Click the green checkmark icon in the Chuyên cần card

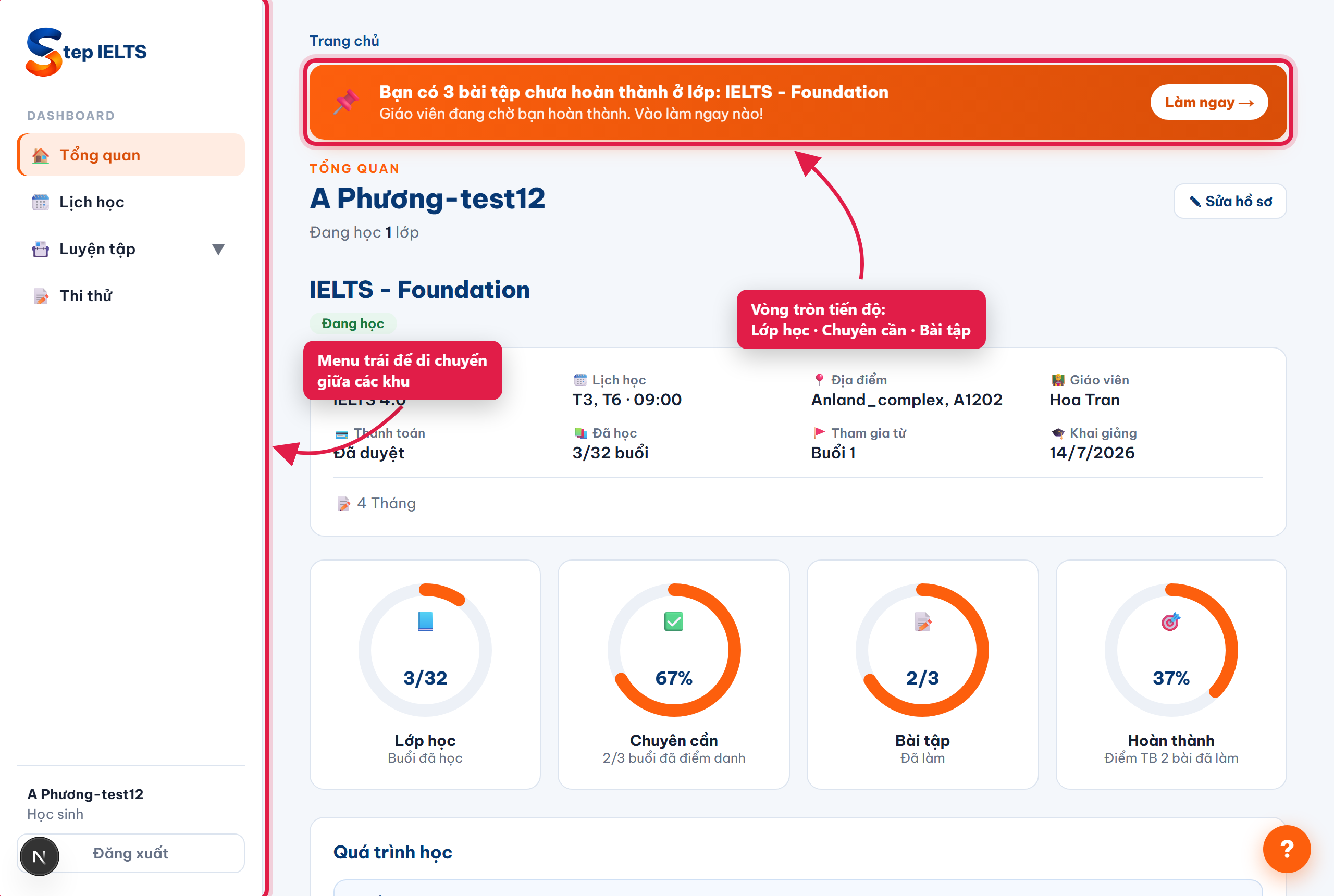[674, 621]
